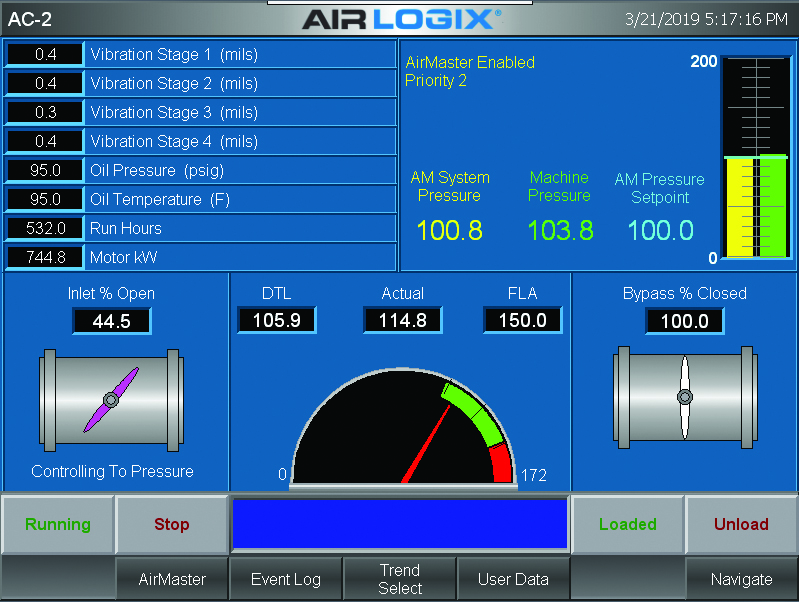Click the Inlet % Open label

pos(111,294)
